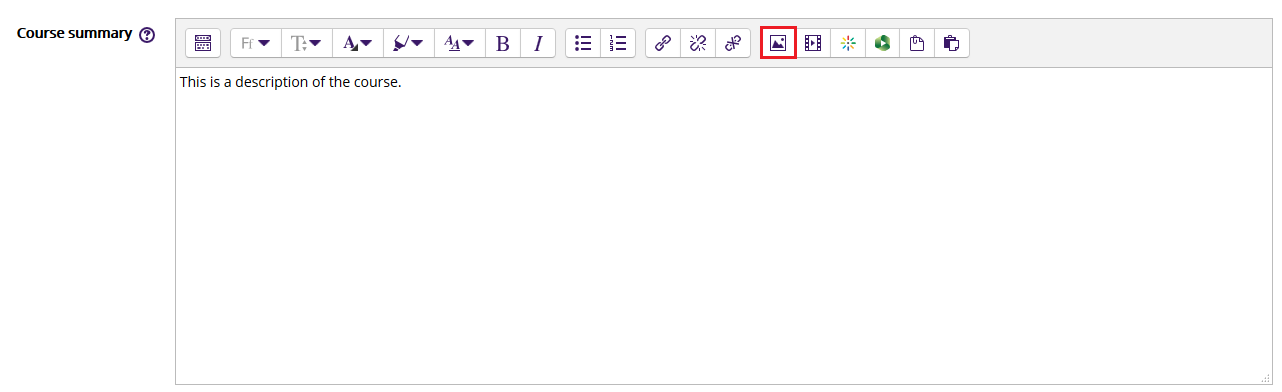Insert Moodle media with film icon
Screen dimensions: 1282x392
click(813, 43)
